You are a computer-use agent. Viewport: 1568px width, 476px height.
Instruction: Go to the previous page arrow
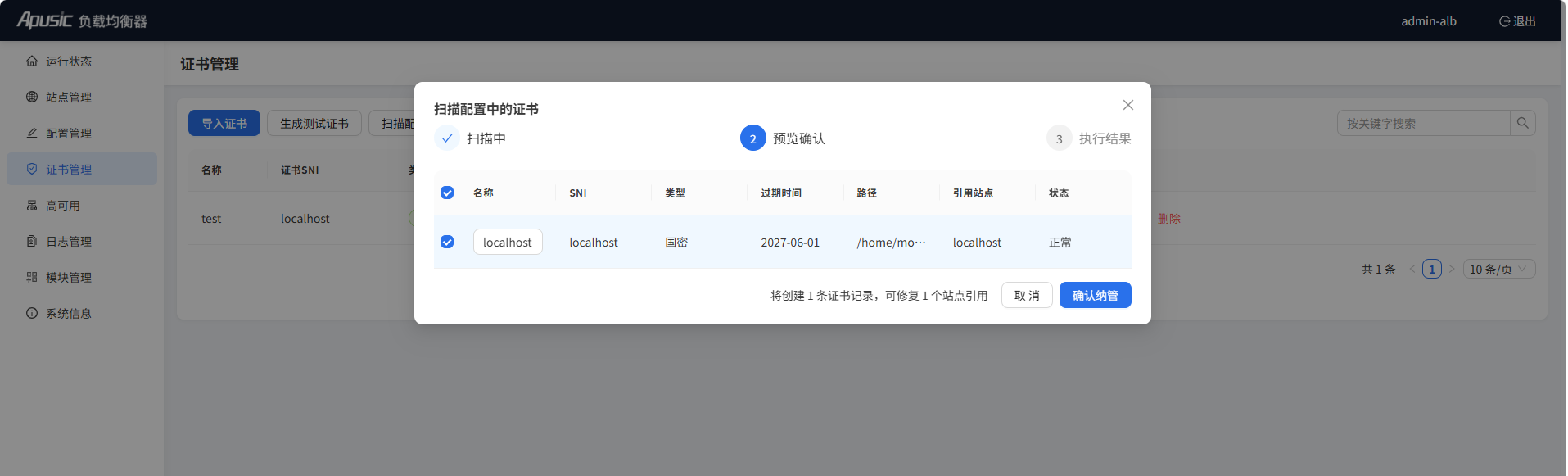[1412, 269]
